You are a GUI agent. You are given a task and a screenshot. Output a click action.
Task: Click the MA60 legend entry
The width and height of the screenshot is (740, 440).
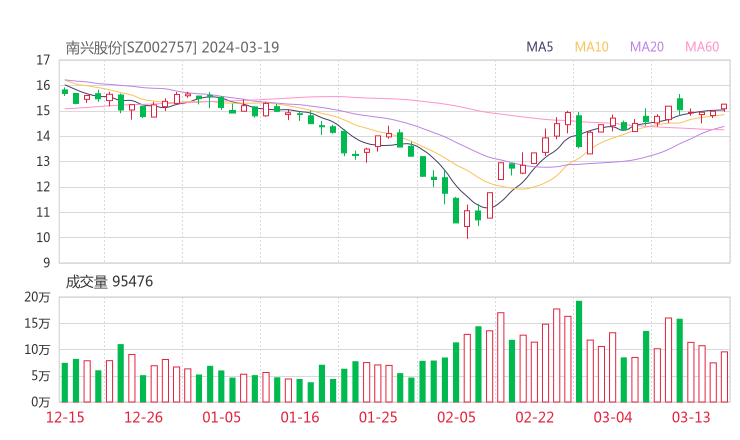click(x=702, y=47)
